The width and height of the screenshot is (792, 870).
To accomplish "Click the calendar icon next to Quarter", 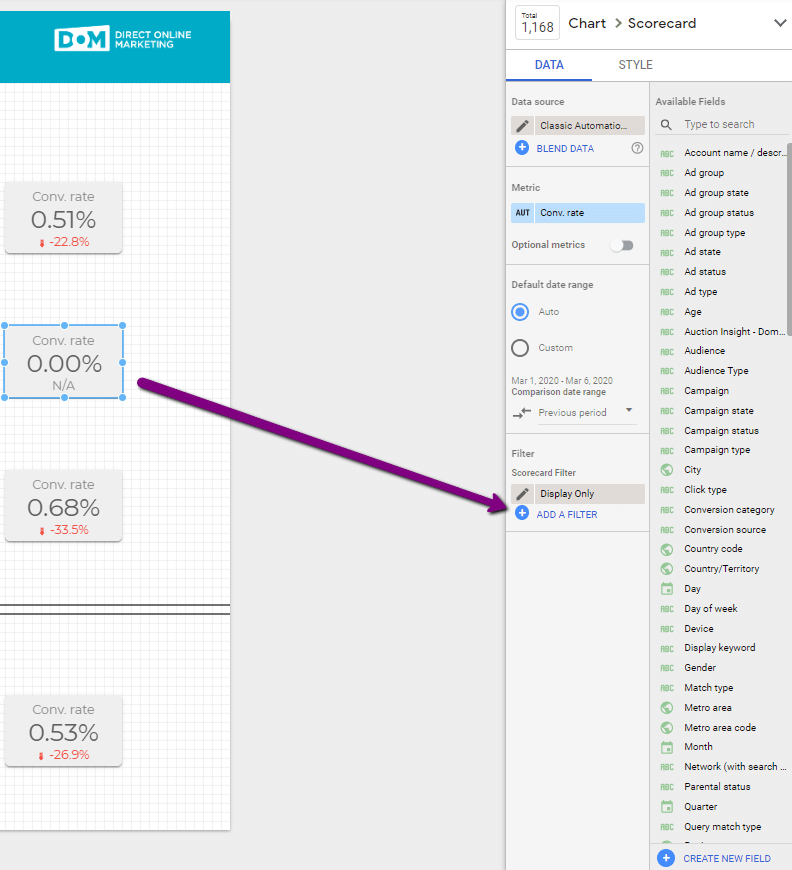I will coord(667,807).
